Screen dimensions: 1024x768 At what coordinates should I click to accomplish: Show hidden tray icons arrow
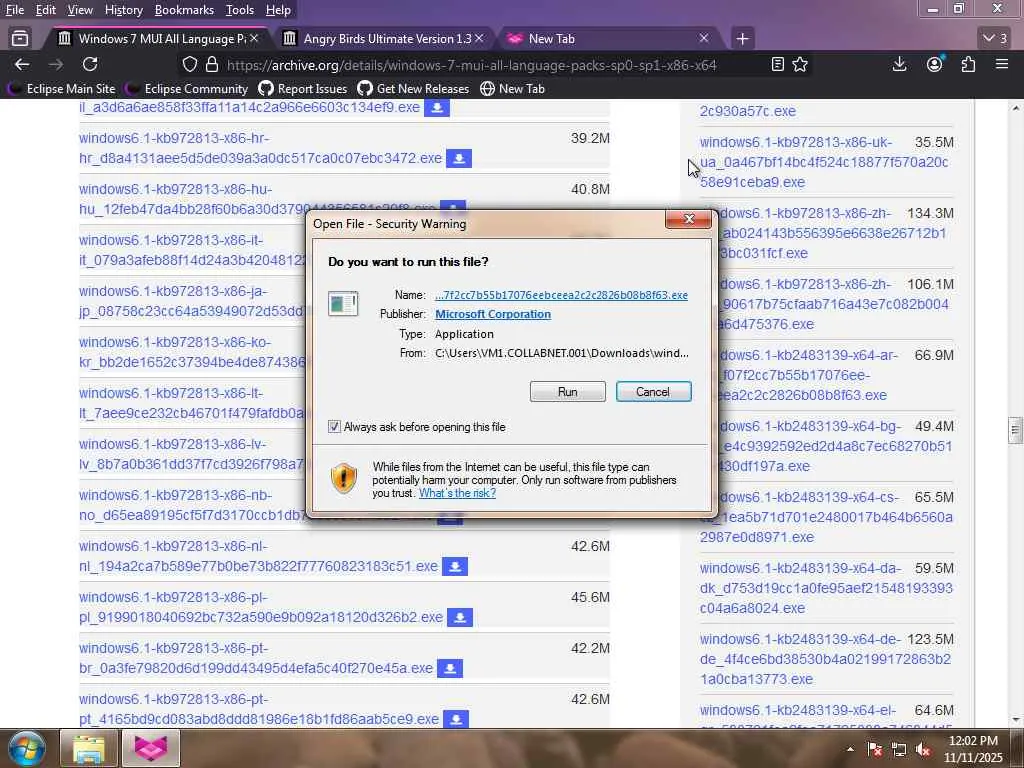850,749
